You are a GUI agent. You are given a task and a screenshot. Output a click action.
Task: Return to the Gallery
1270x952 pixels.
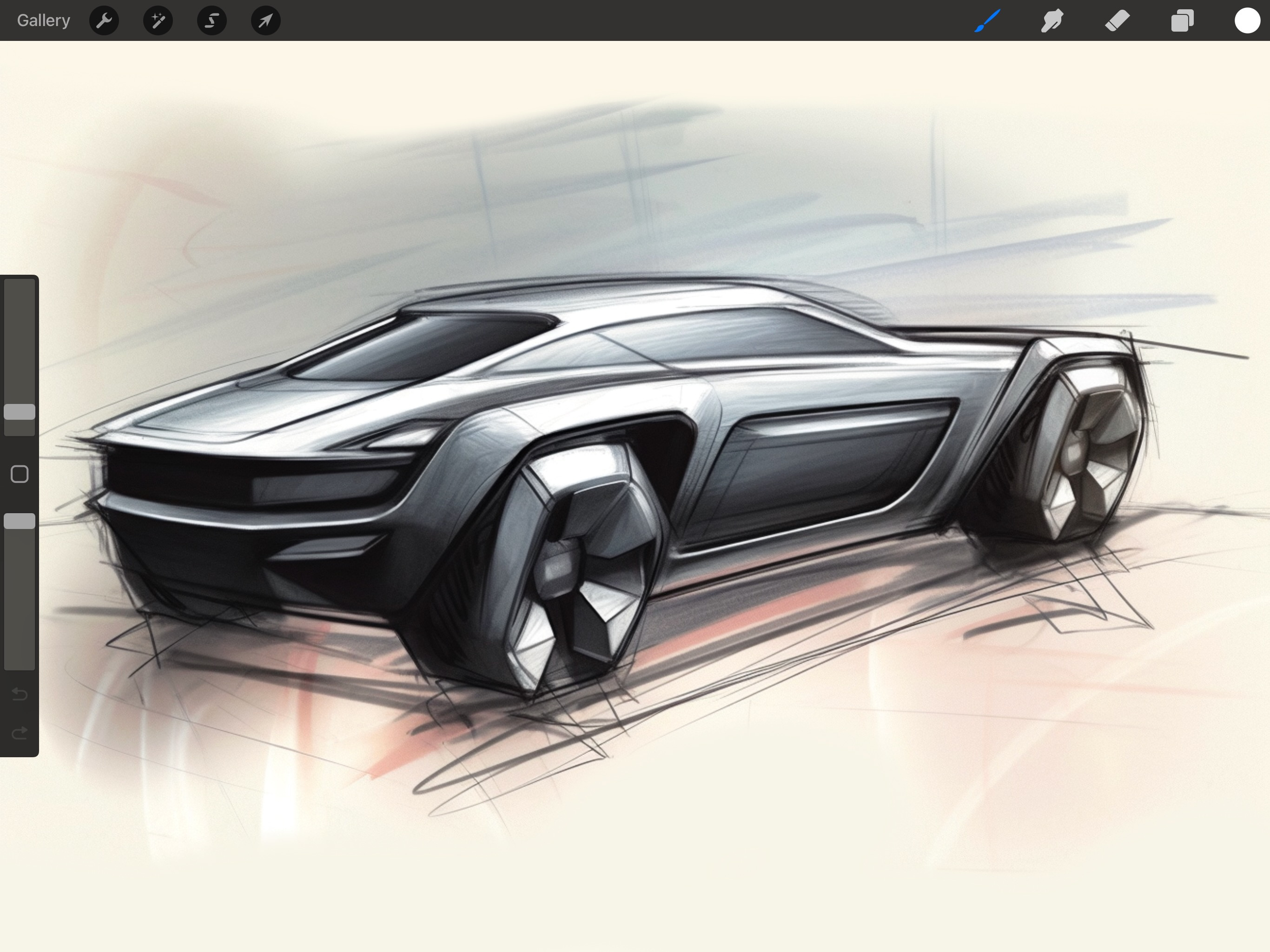point(43,20)
